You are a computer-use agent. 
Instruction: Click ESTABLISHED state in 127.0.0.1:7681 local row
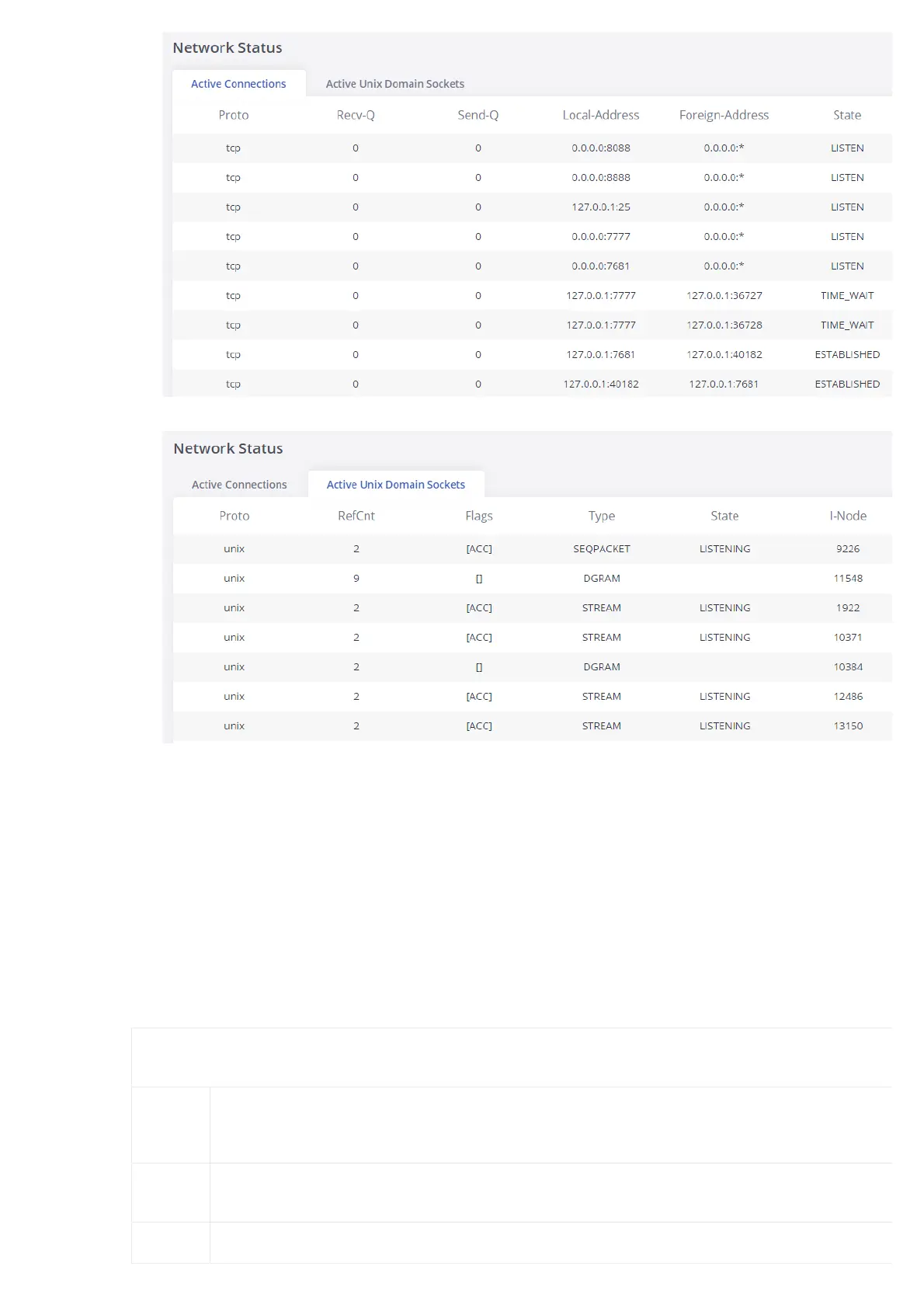click(847, 354)
